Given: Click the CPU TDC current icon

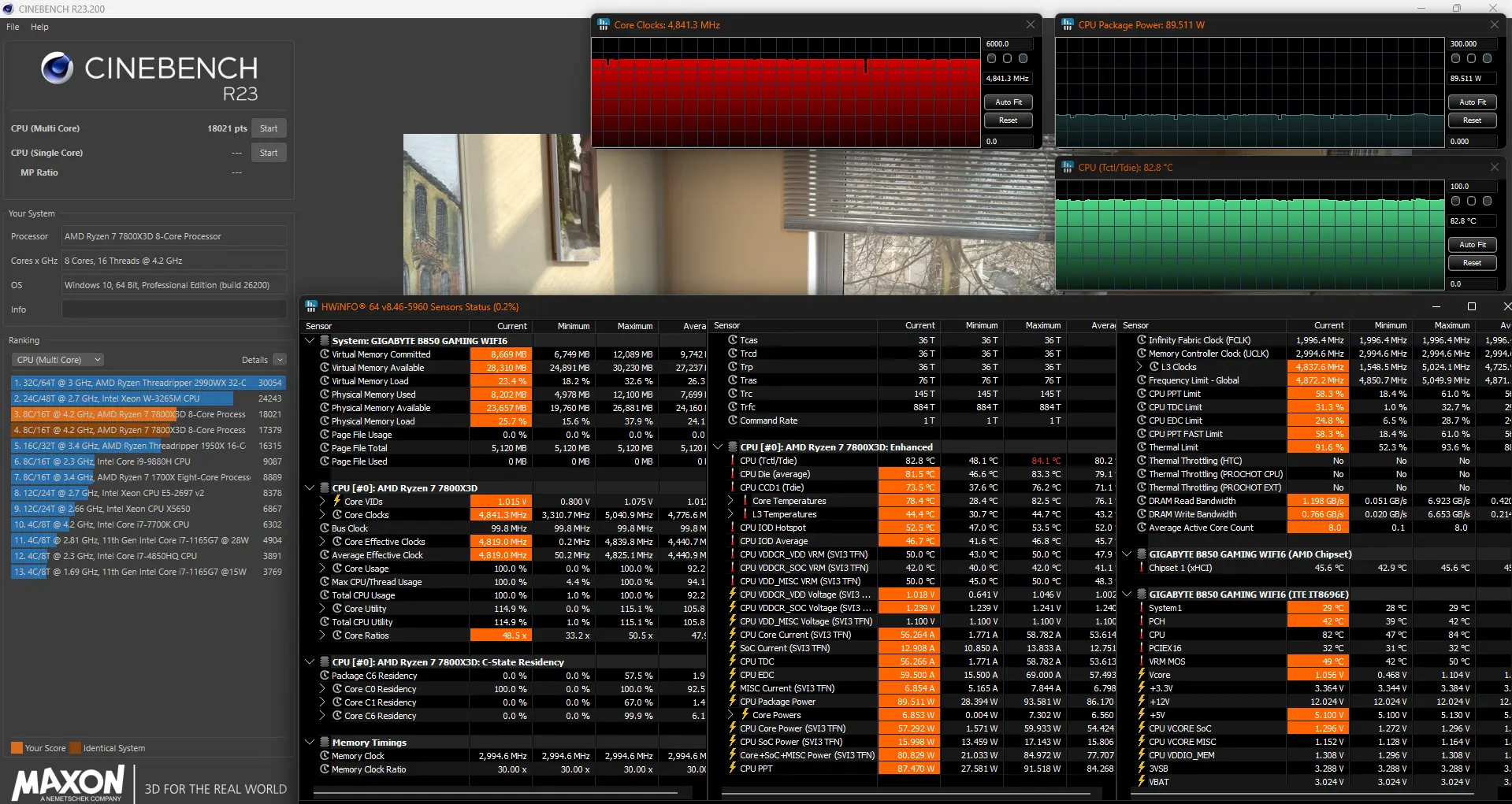Looking at the screenshot, I should pos(733,661).
